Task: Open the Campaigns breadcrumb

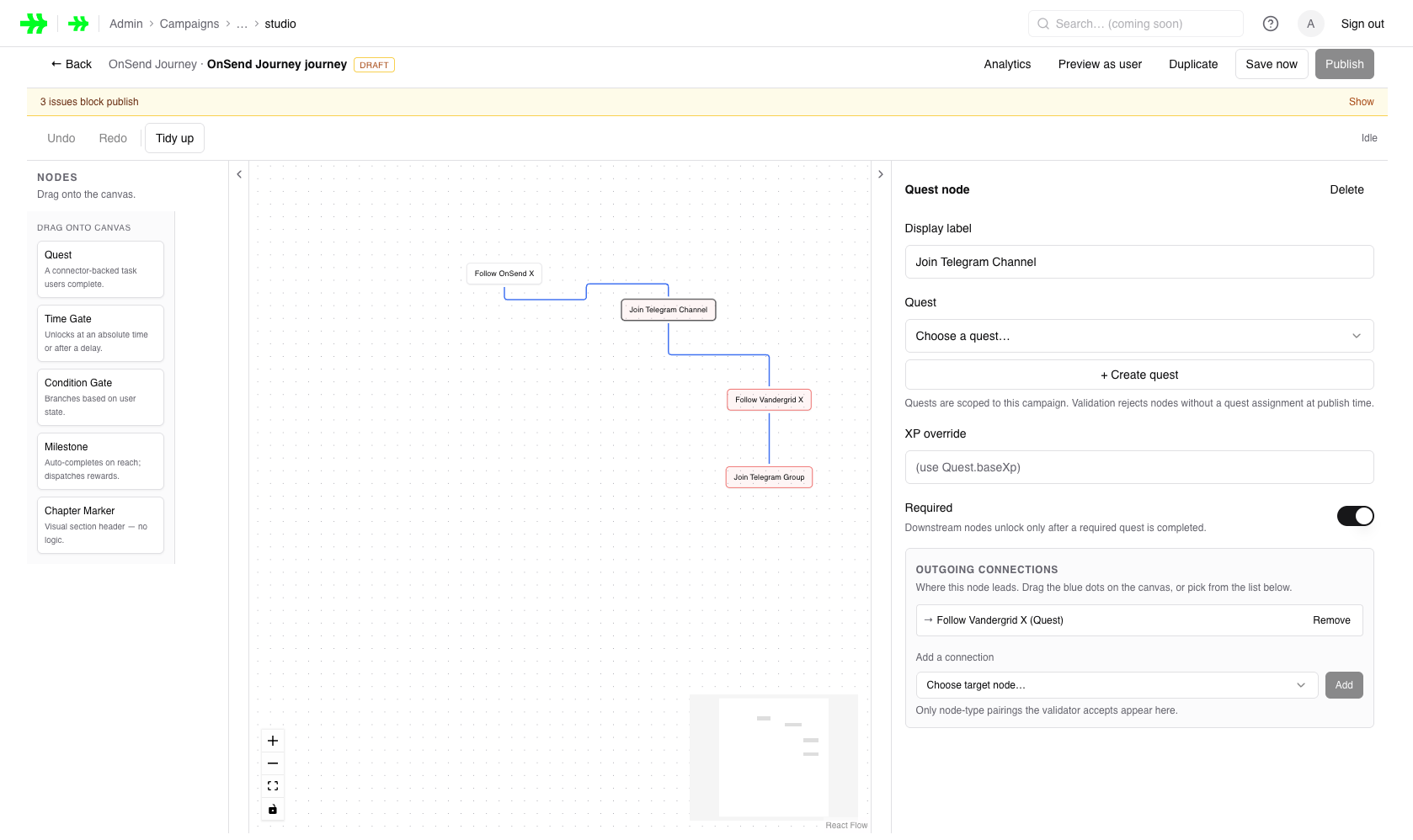Action: pyautogui.click(x=189, y=24)
